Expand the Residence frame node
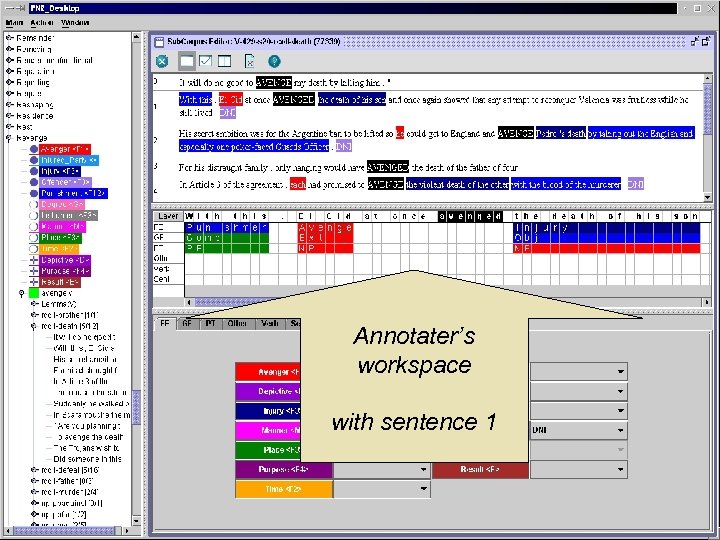 (9, 116)
